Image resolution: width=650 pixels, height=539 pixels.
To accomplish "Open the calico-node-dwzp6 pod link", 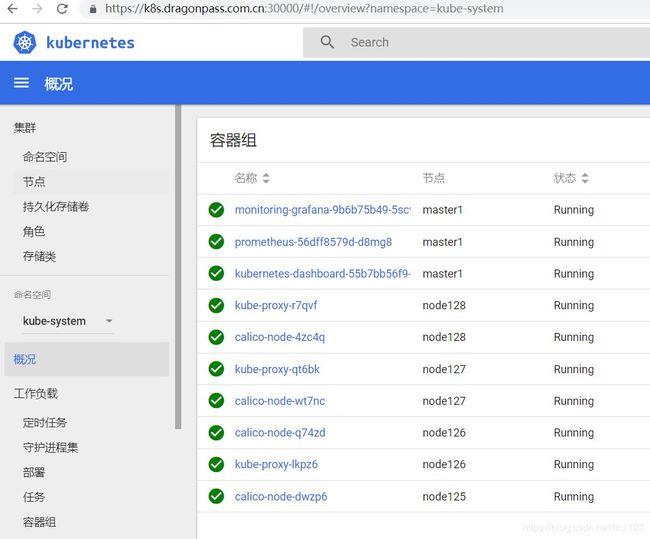I will tap(281, 496).
